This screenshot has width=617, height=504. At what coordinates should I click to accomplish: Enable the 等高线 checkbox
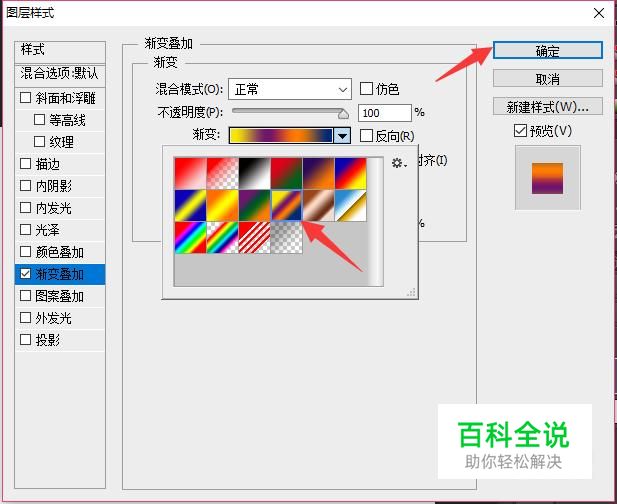[x=39, y=120]
